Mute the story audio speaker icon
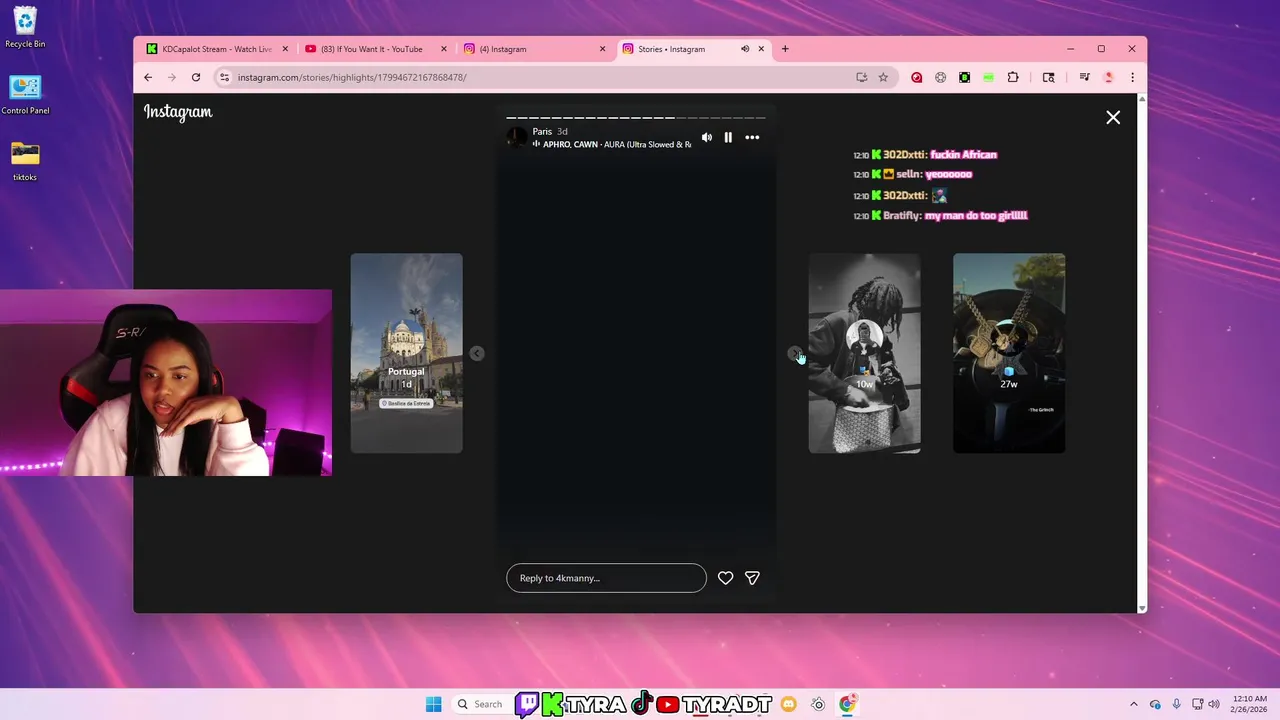This screenshot has height=720, width=1280. (707, 137)
